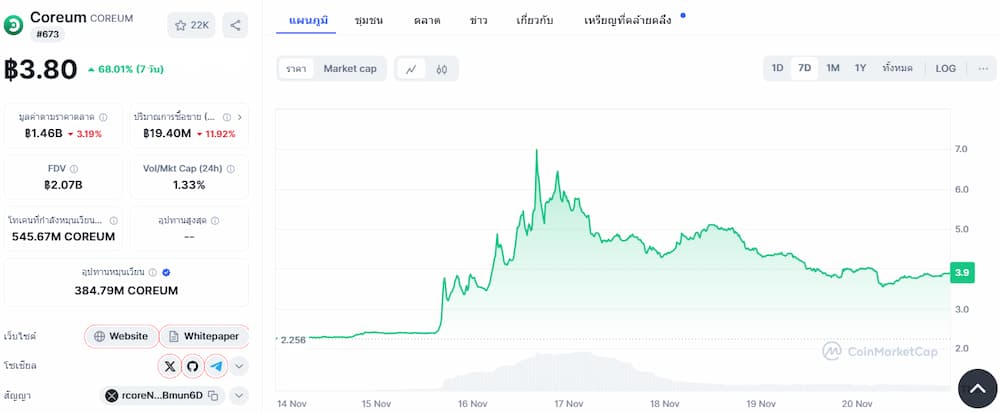Click the verified checkmark beside circulating supply
The height and width of the screenshot is (413, 1000).
[x=166, y=272]
